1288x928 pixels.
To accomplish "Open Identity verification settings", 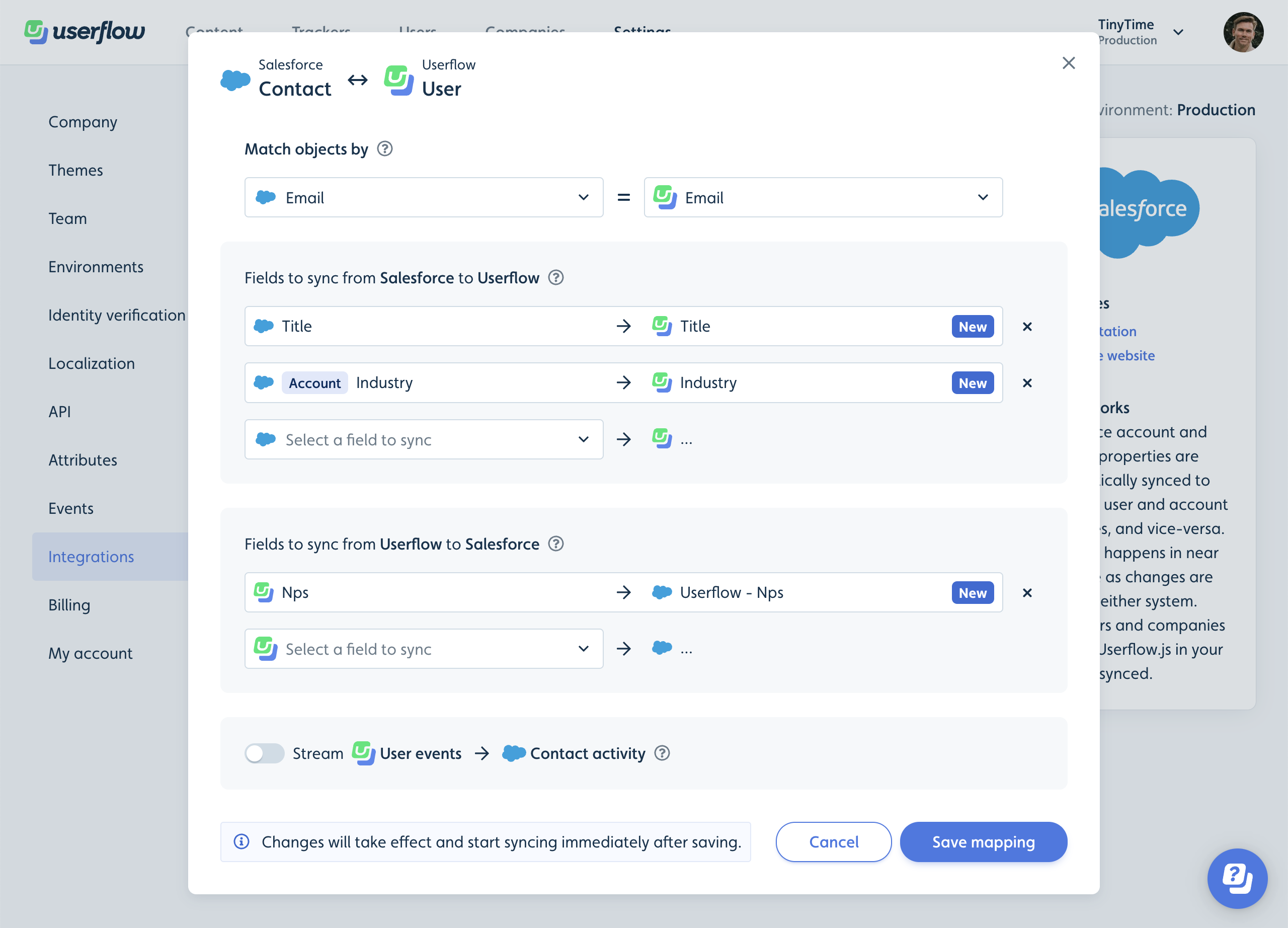I will tap(117, 315).
